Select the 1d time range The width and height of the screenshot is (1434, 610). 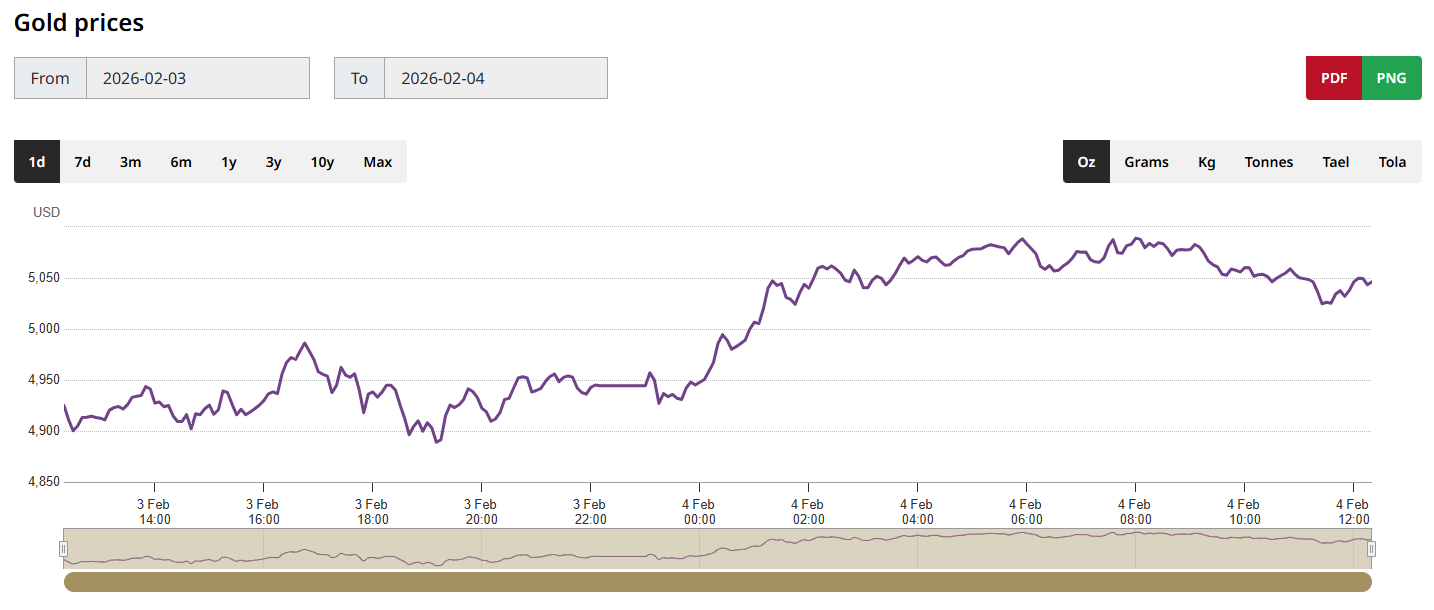[x=37, y=162]
